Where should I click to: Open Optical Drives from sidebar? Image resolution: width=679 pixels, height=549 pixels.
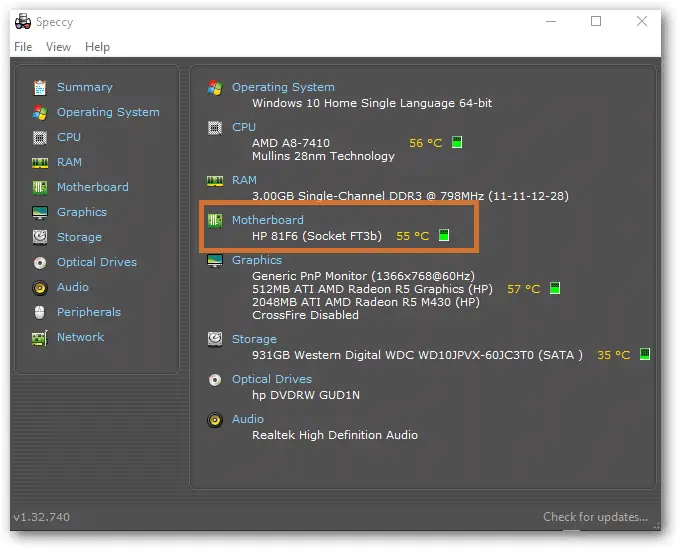pos(97,262)
